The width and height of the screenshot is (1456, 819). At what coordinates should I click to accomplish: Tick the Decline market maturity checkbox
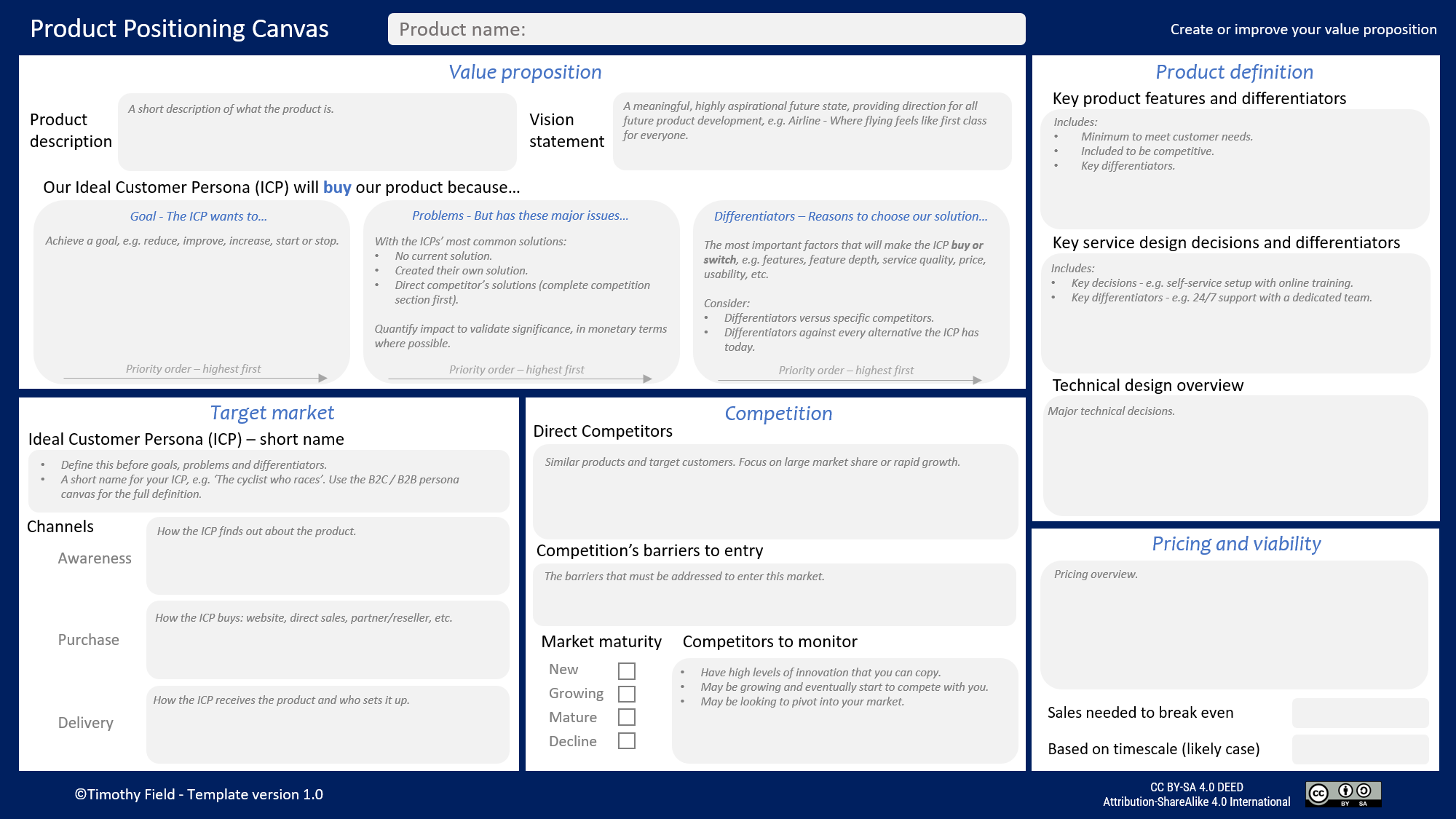pos(626,740)
